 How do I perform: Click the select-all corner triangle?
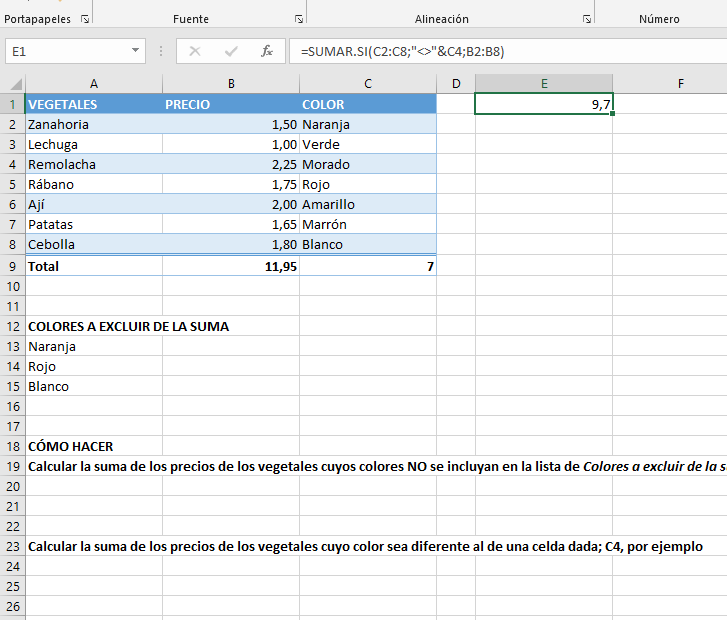16,84
